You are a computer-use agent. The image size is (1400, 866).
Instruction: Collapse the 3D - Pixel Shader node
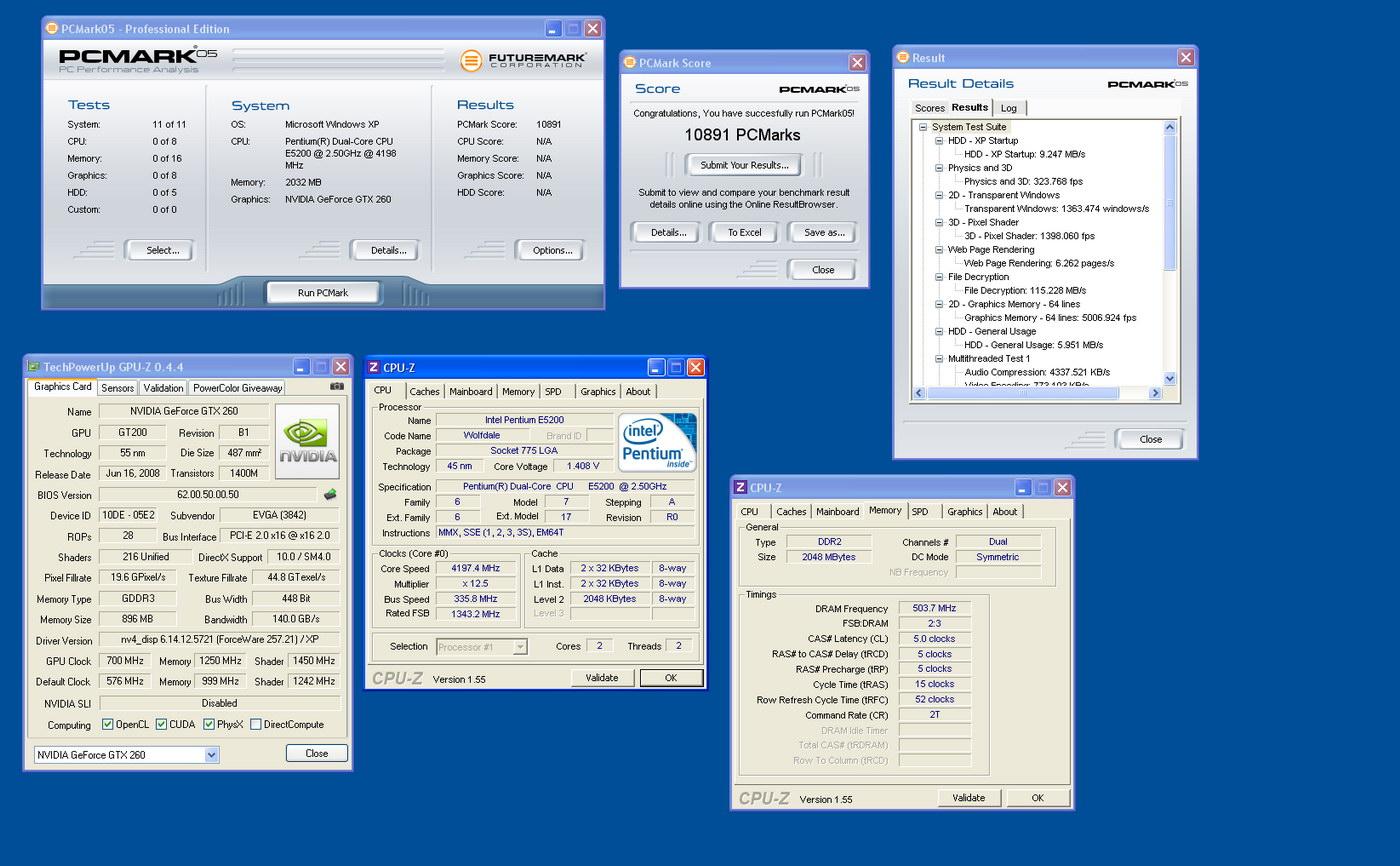click(x=939, y=222)
